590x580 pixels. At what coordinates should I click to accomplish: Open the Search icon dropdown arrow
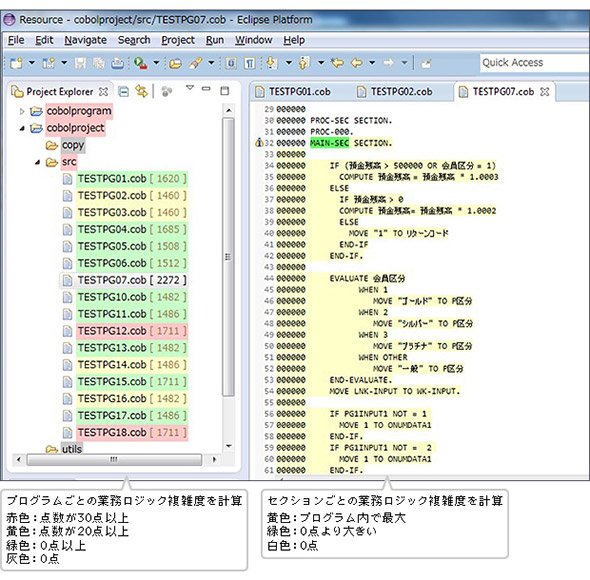211,62
